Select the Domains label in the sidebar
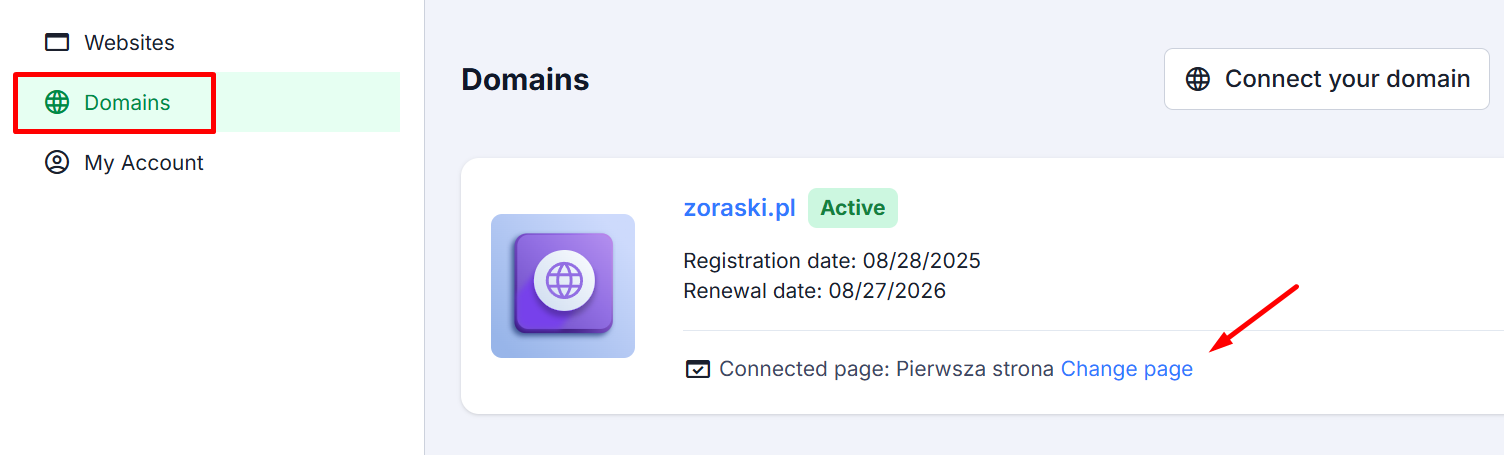This screenshot has width=1504, height=455. (127, 103)
